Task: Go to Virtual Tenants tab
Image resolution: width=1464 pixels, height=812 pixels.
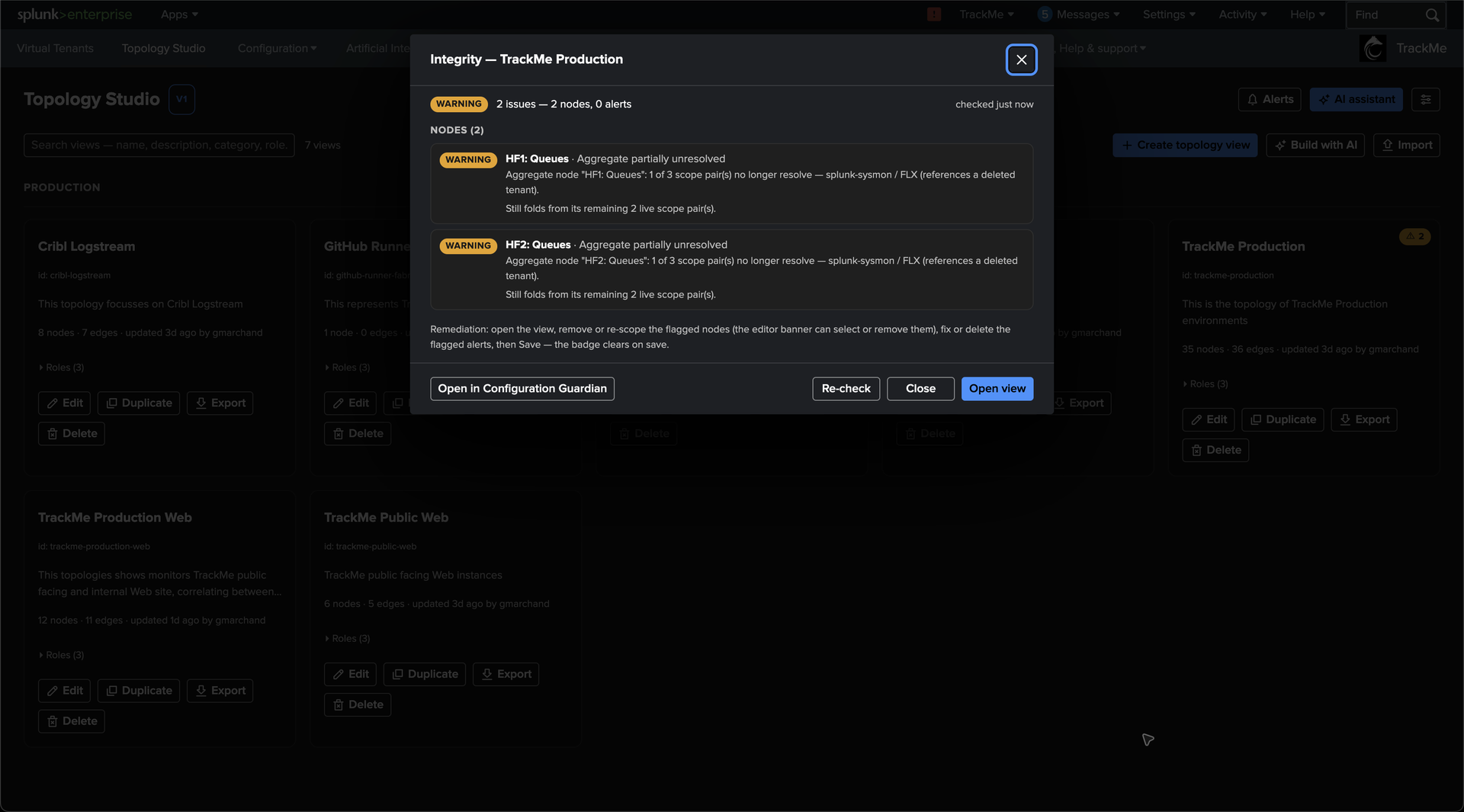Action: click(x=55, y=48)
